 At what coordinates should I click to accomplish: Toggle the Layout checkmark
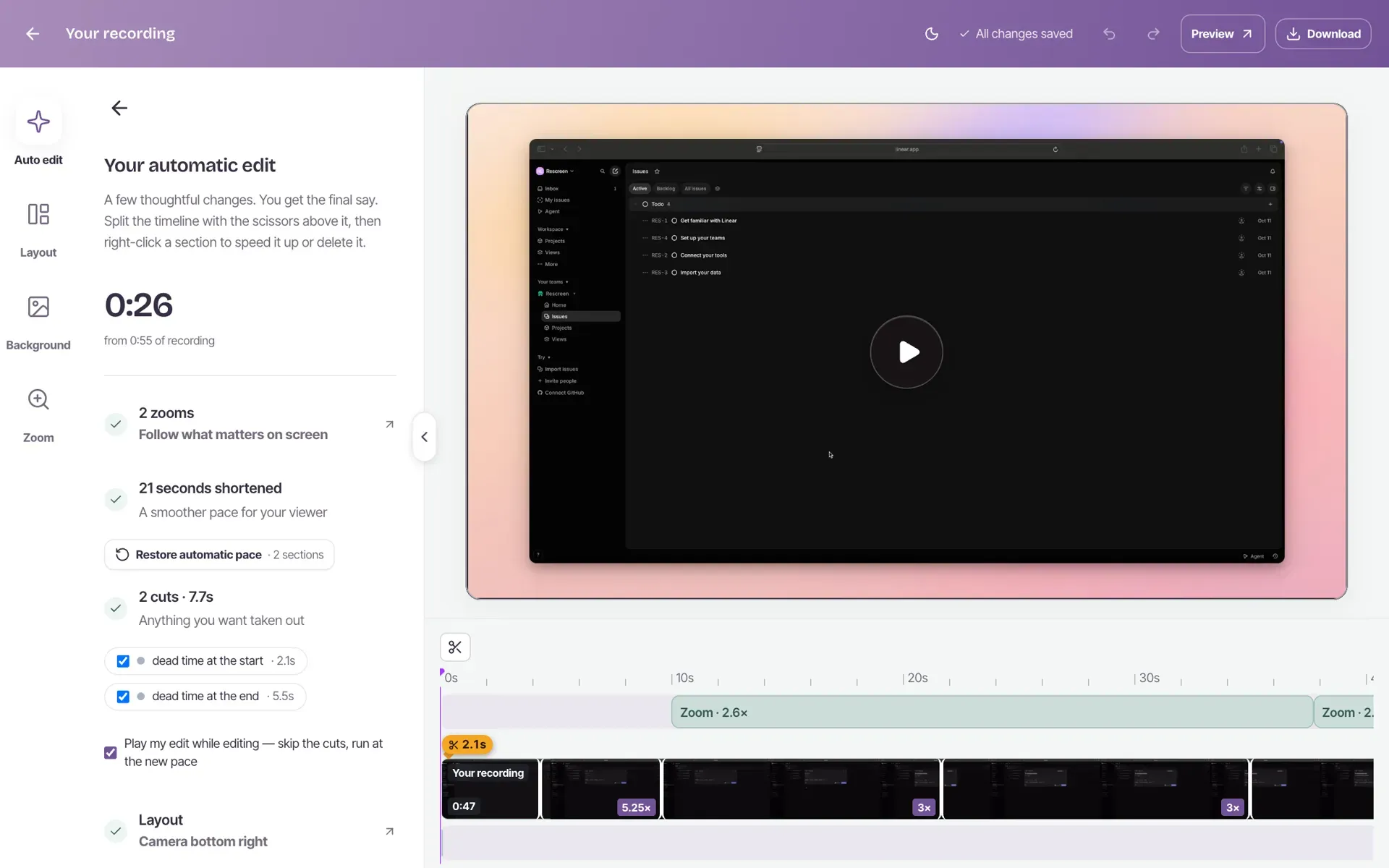tap(116, 831)
